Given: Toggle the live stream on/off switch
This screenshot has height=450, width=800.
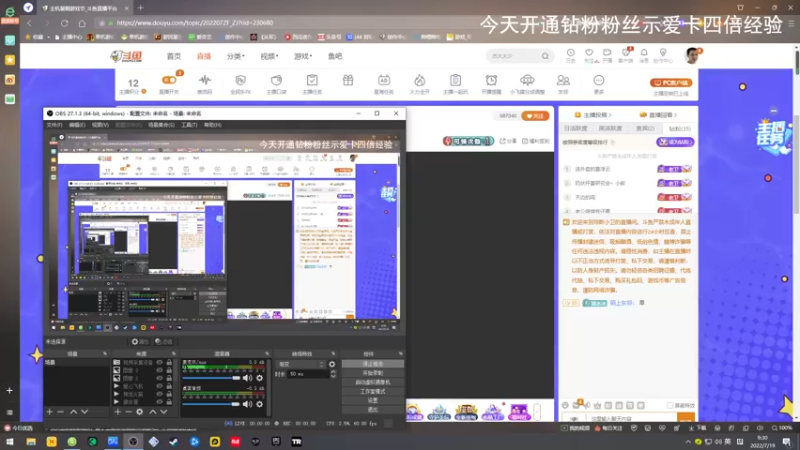Looking at the screenshot, I should [169, 80].
